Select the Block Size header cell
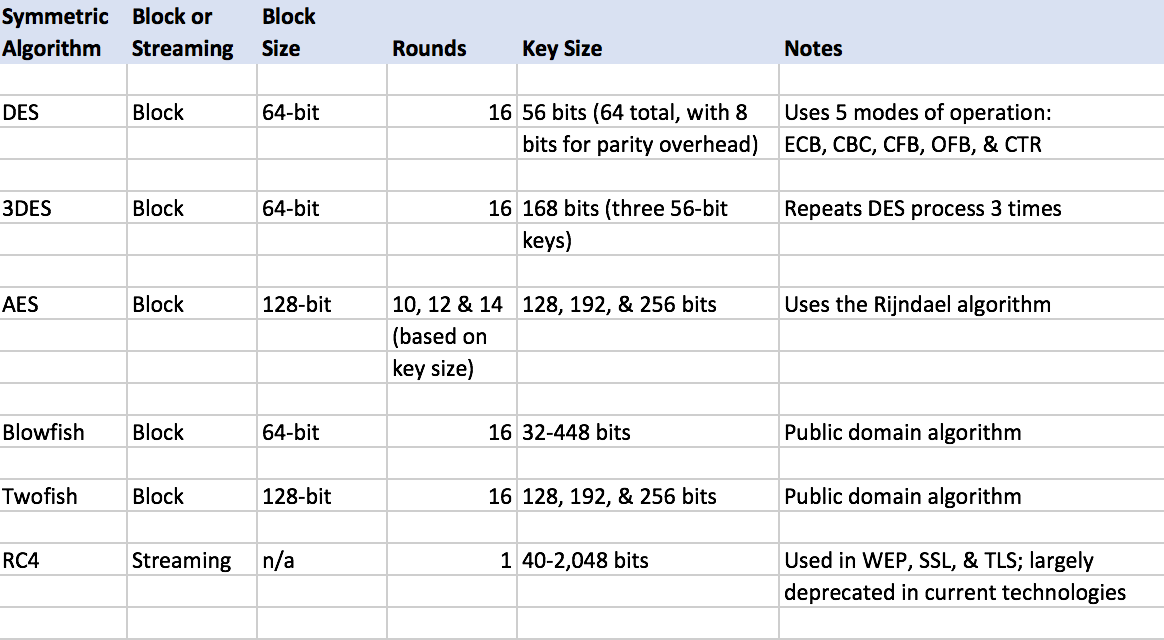The width and height of the screenshot is (1164, 640). (x=288, y=32)
